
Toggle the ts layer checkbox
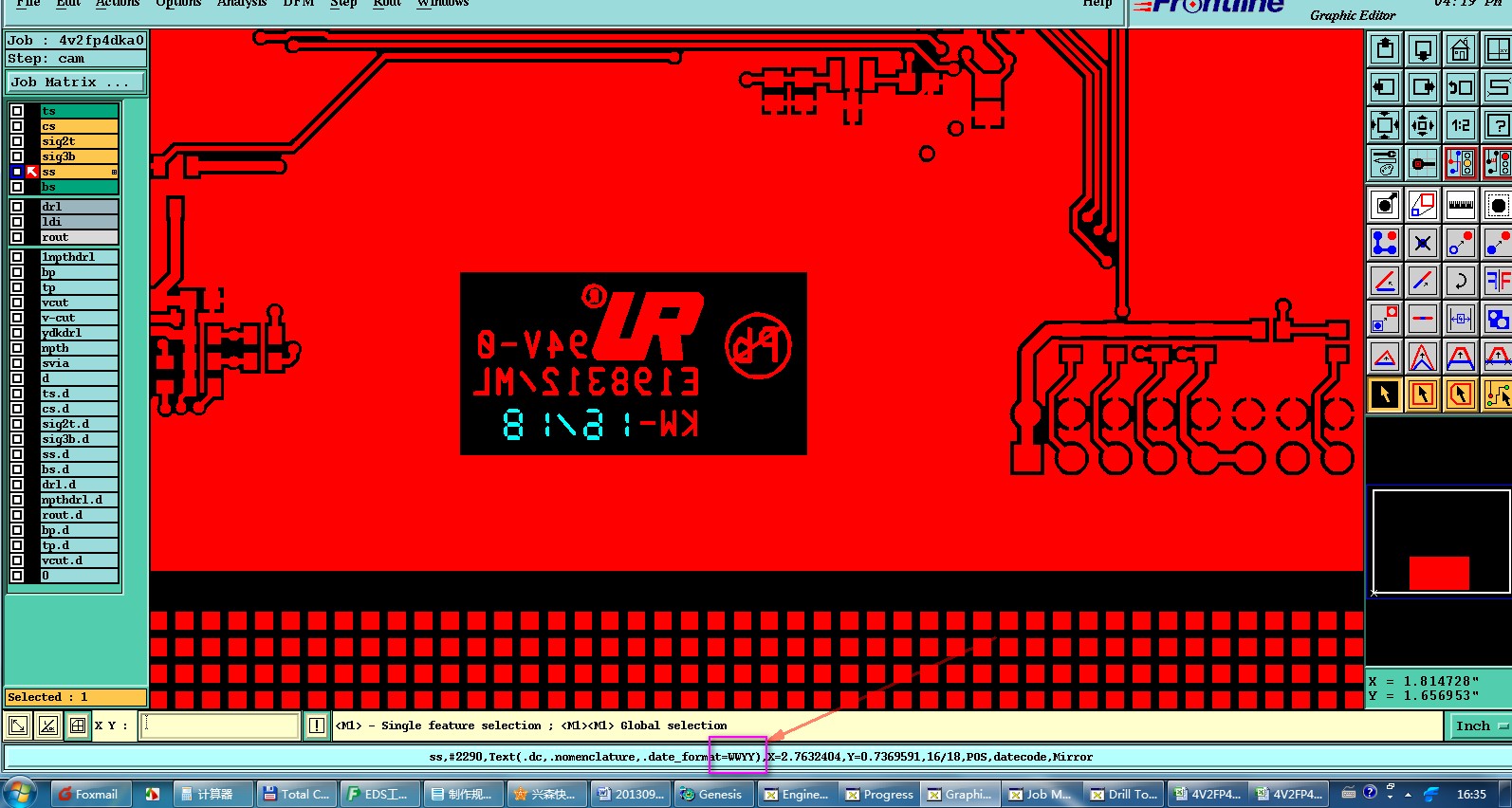pos(17,111)
